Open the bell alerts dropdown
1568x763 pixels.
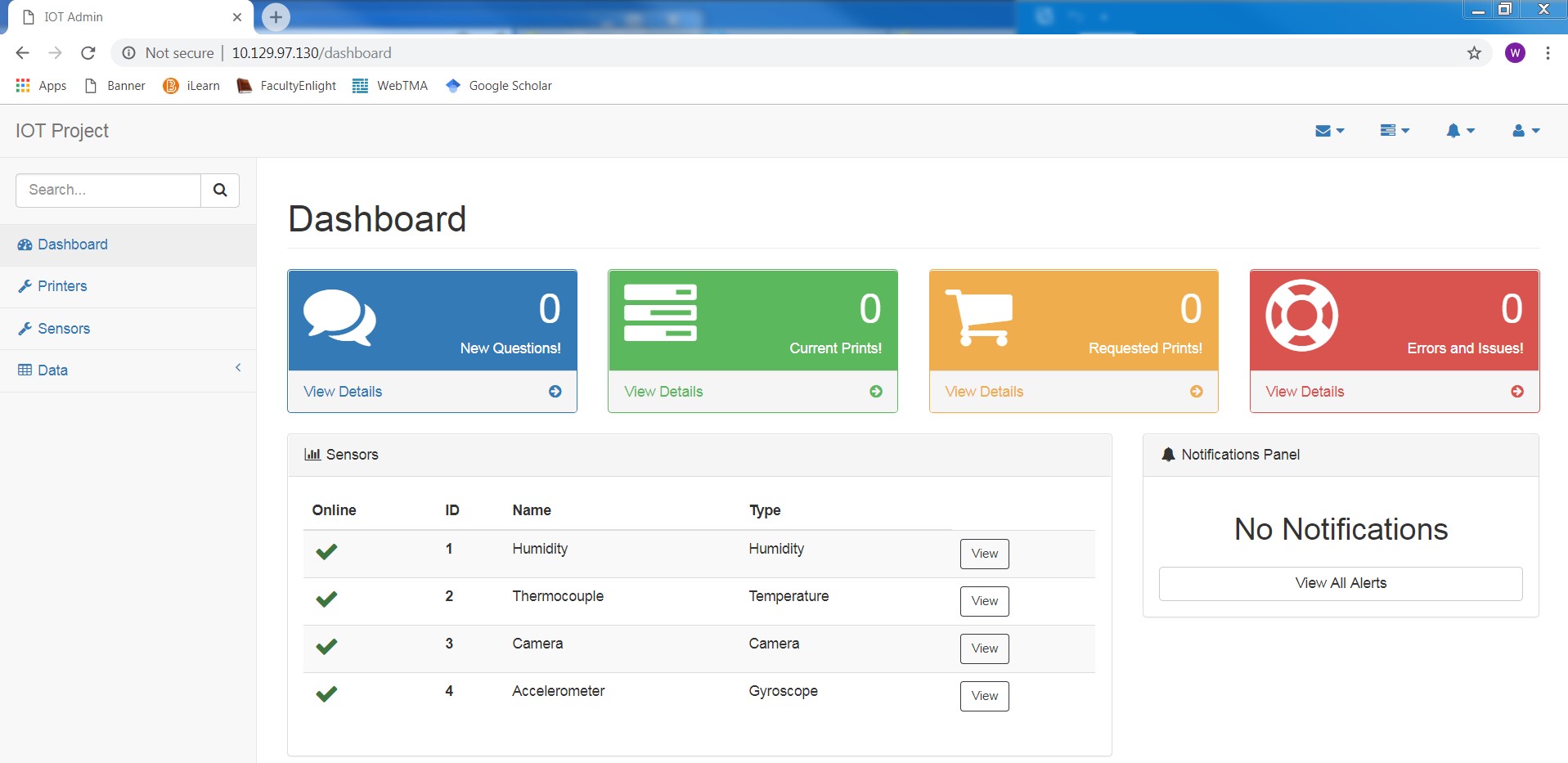coord(1460,131)
